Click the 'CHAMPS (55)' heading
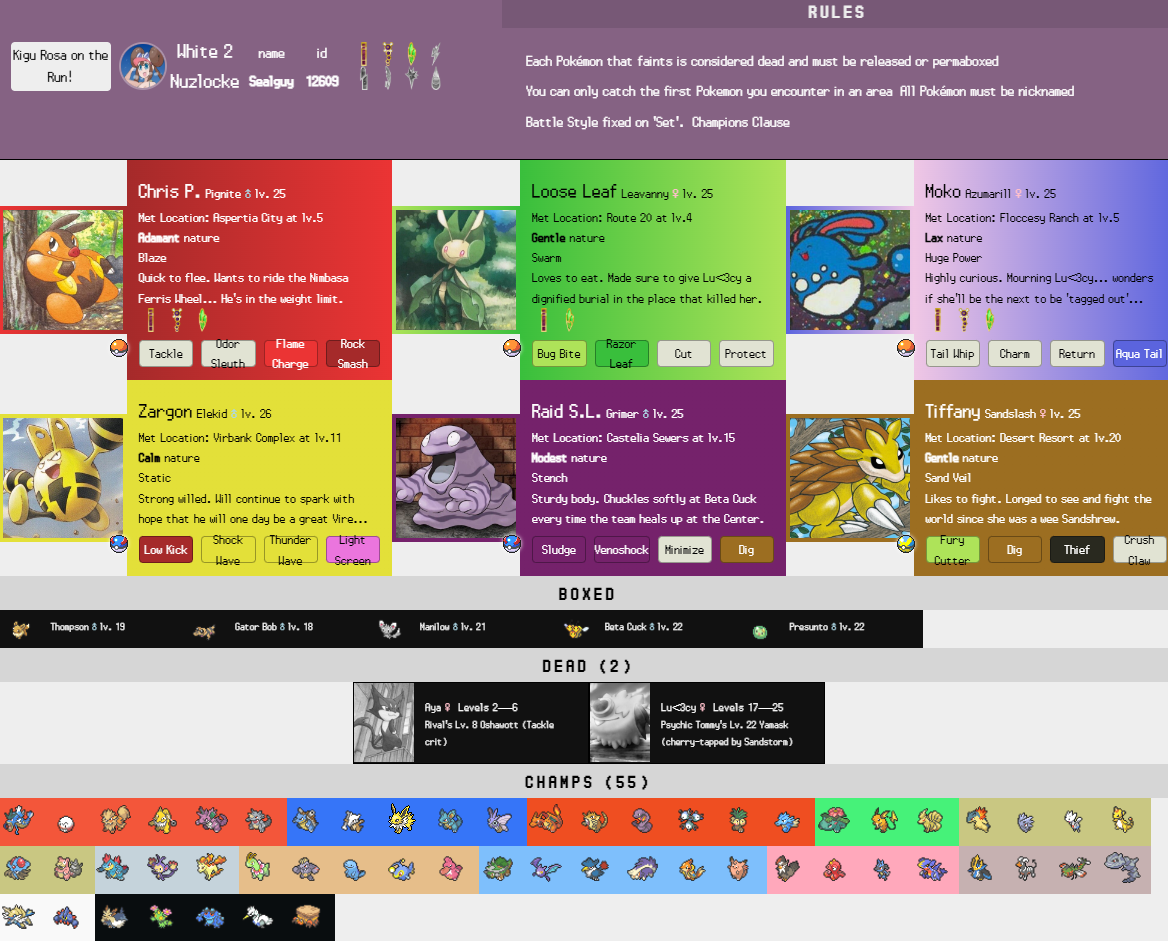Viewport: 1168px width, 941px height. point(586,782)
